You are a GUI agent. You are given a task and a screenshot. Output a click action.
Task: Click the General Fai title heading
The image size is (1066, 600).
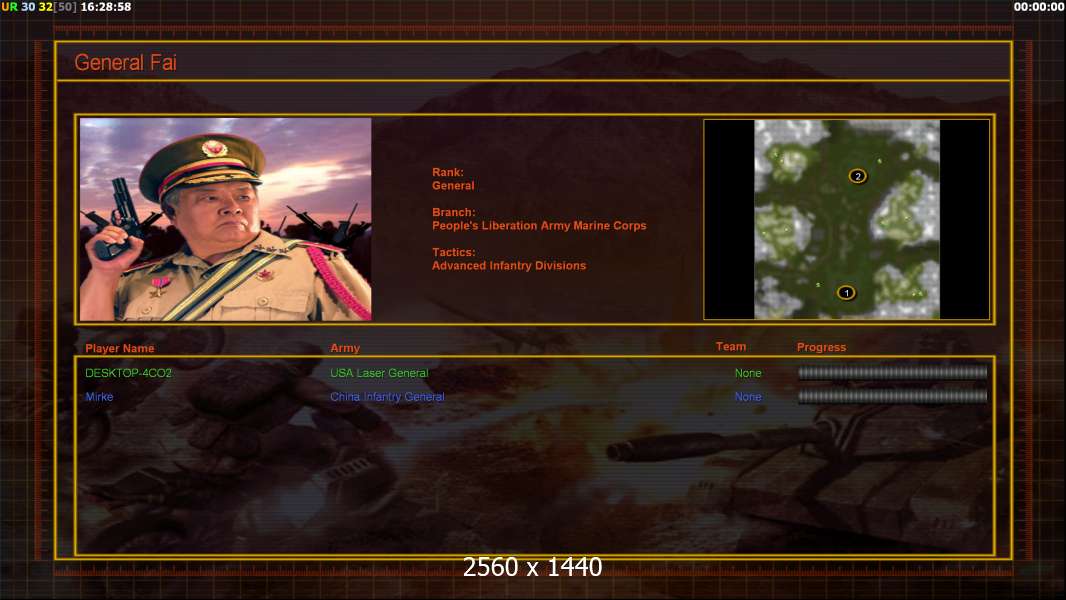coord(125,63)
